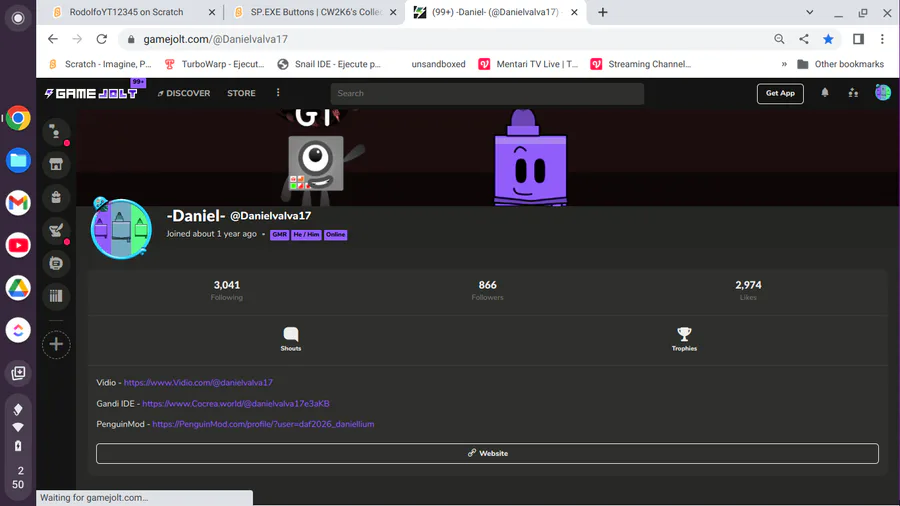This screenshot has height=506, width=900.
Task: Open the more options menu next to STORE
Action: 278,93
